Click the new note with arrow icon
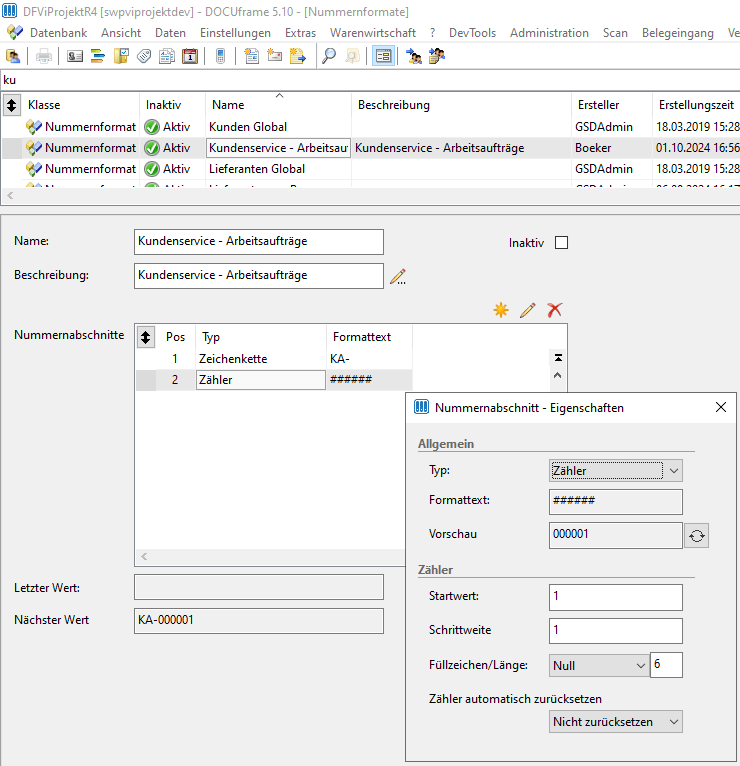The image size is (740, 766). tap(297, 57)
